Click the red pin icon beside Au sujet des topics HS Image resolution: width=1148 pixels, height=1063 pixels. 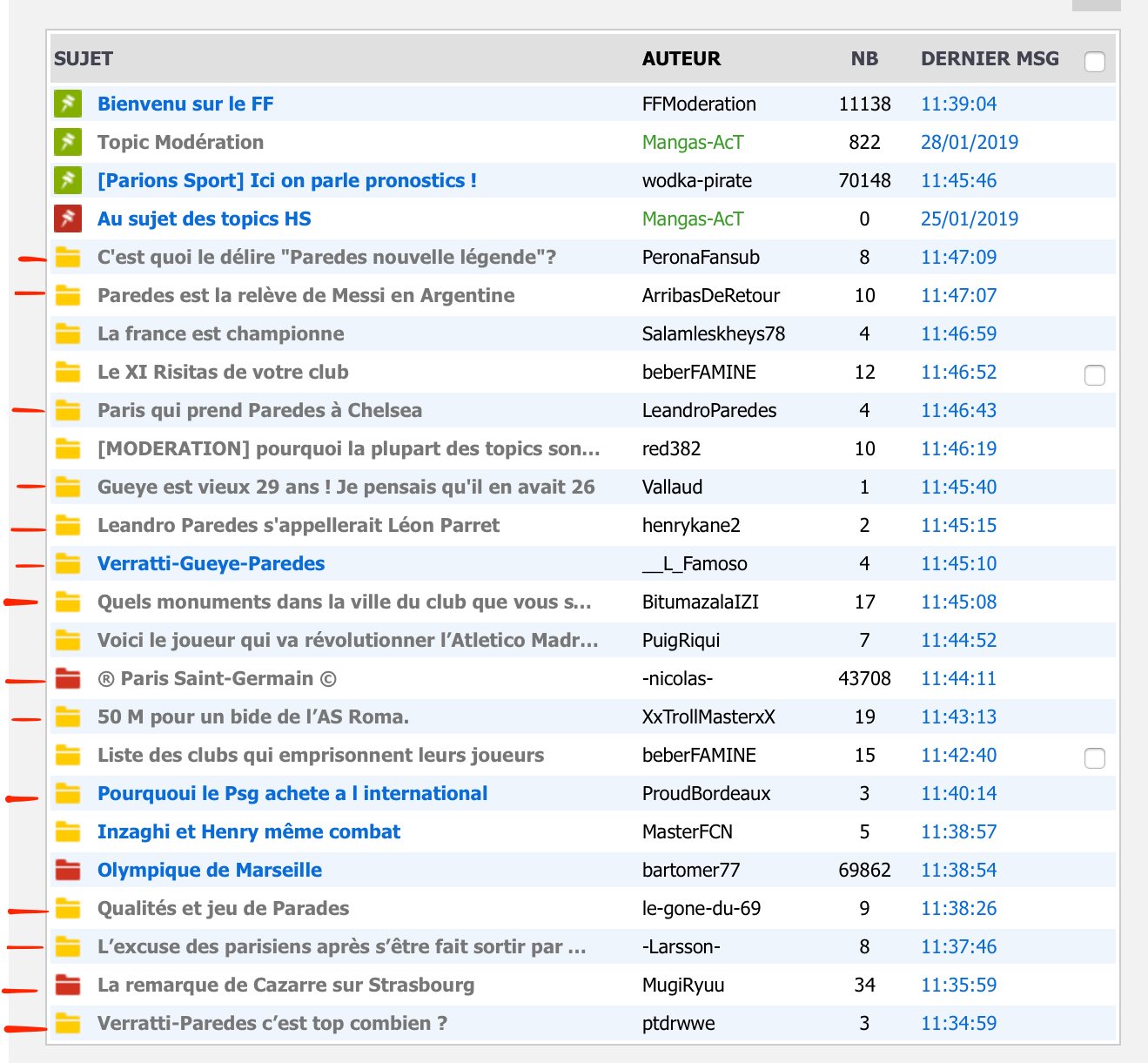[68, 219]
